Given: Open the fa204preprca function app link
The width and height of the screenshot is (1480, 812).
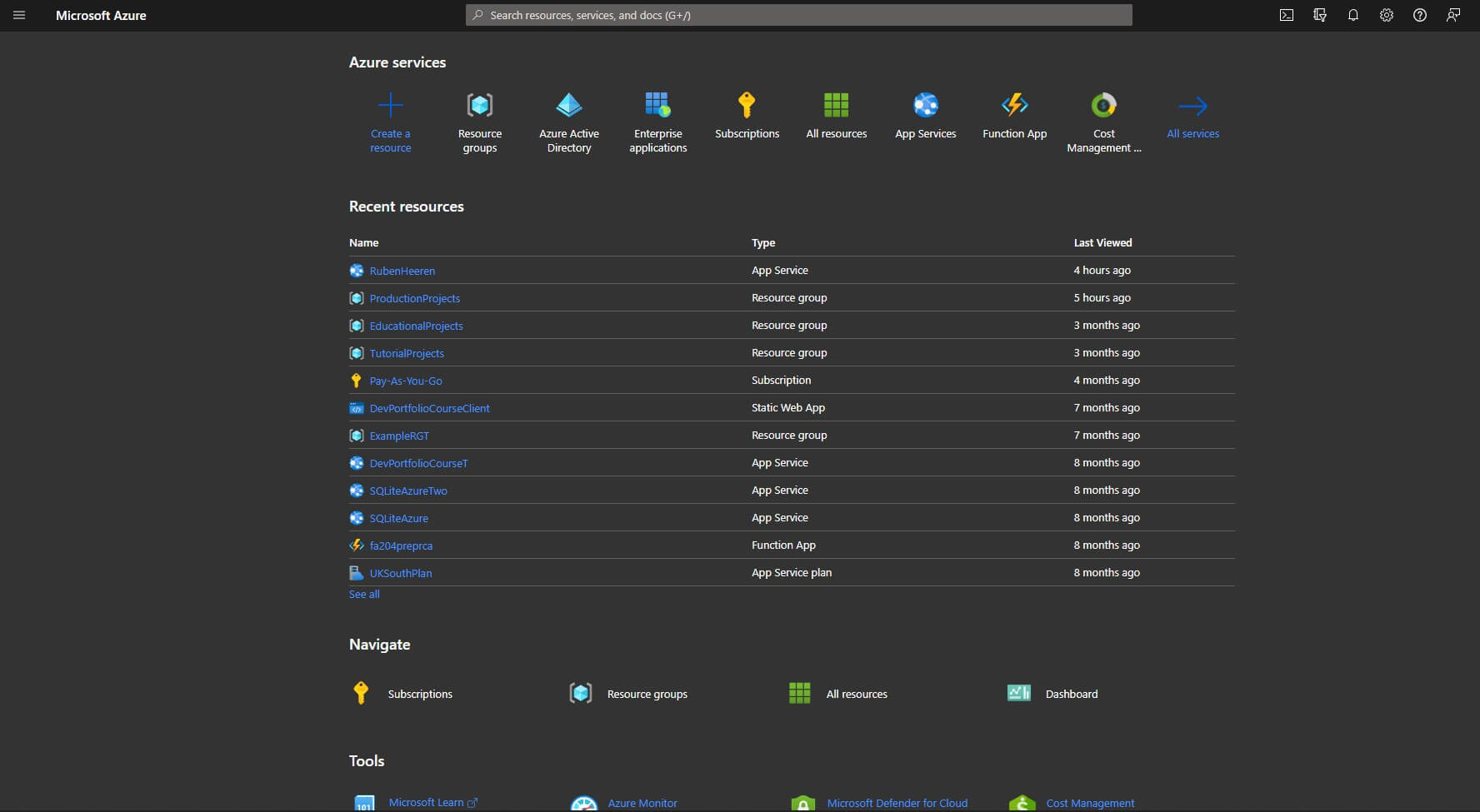Looking at the screenshot, I should tap(401, 545).
